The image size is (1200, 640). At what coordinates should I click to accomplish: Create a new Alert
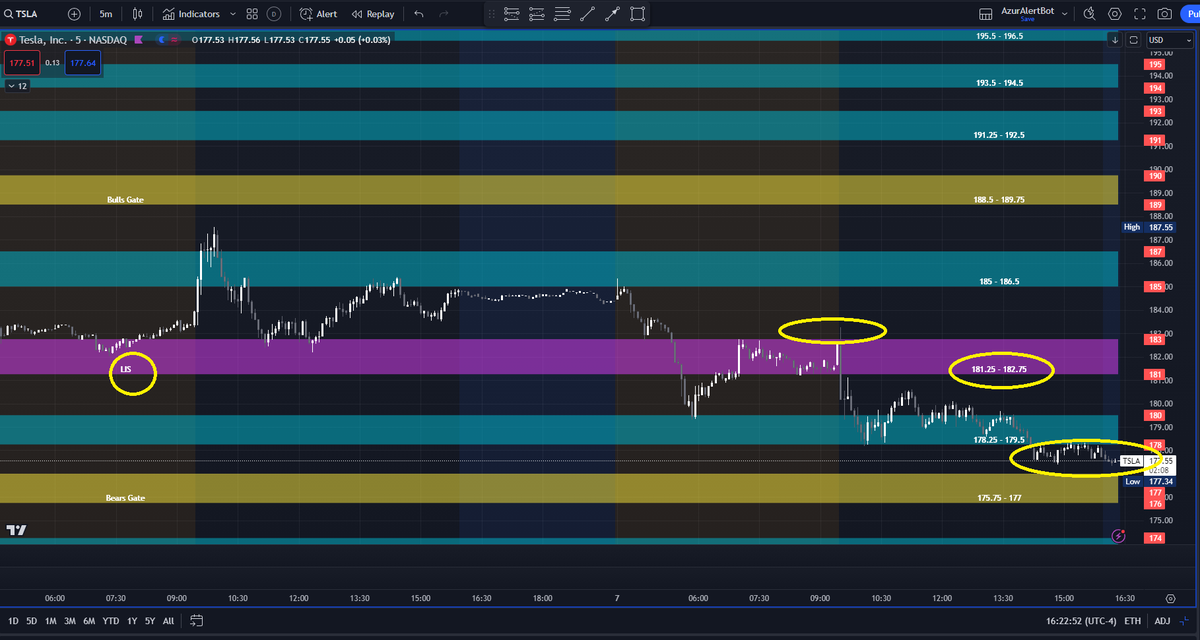(x=319, y=14)
